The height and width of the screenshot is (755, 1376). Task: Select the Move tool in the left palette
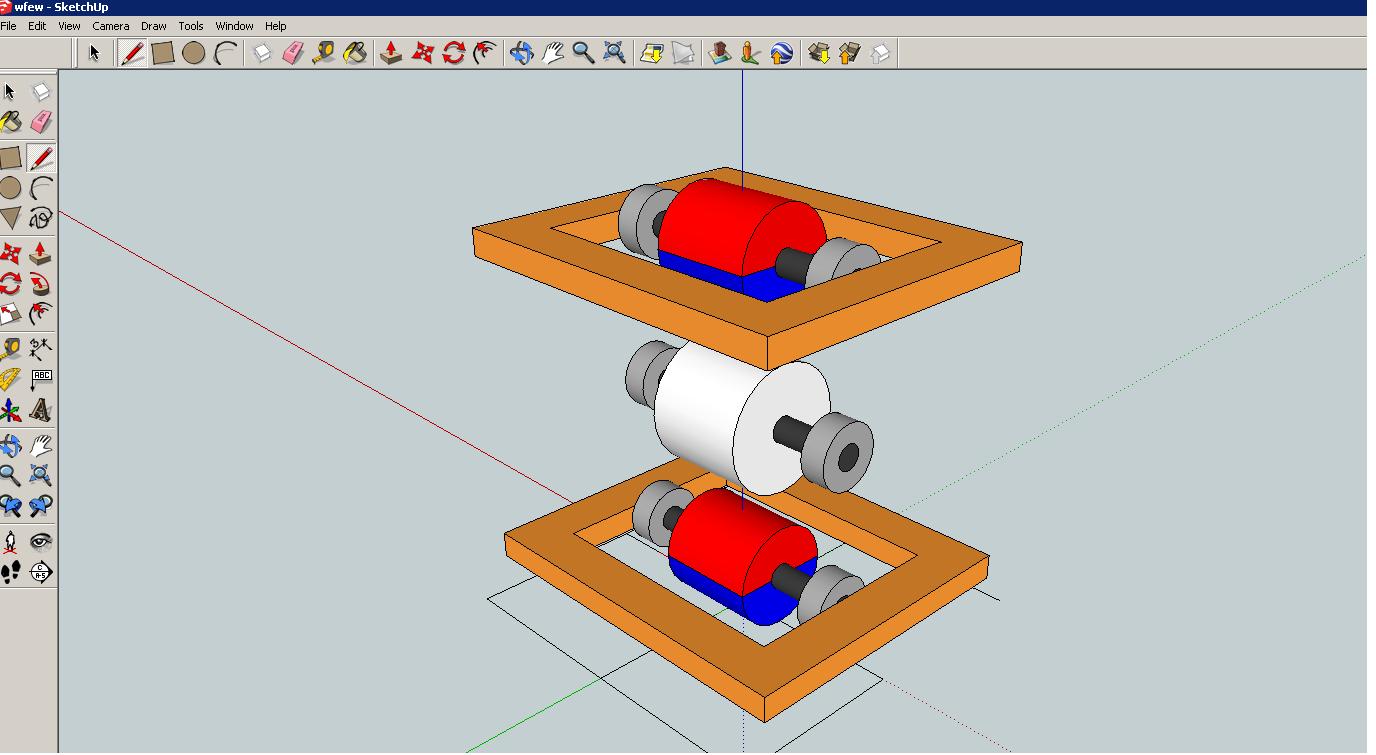10,253
